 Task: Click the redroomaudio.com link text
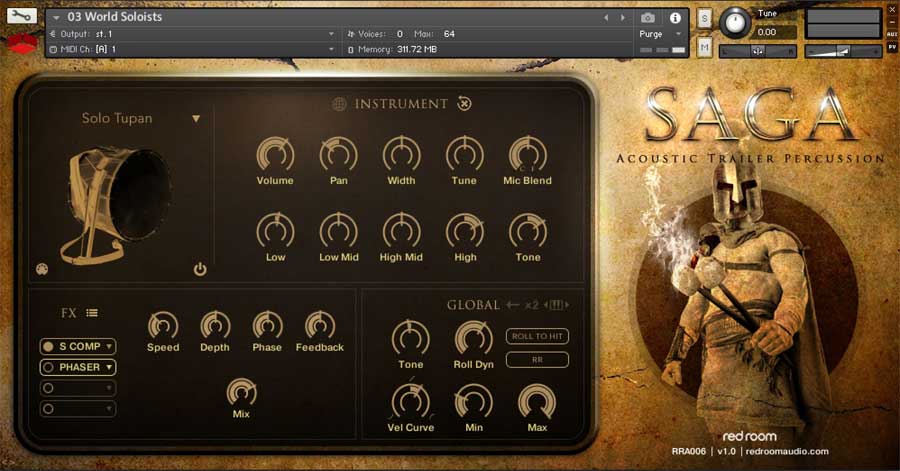point(787,451)
